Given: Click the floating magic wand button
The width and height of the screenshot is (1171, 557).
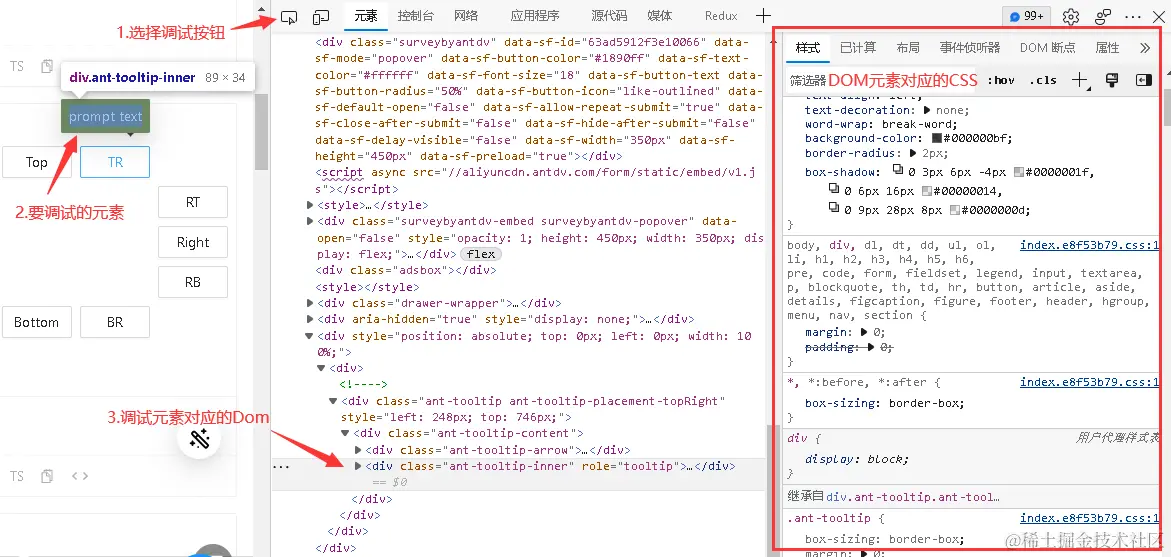Looking at the screenshot, I should pos(198,438).
